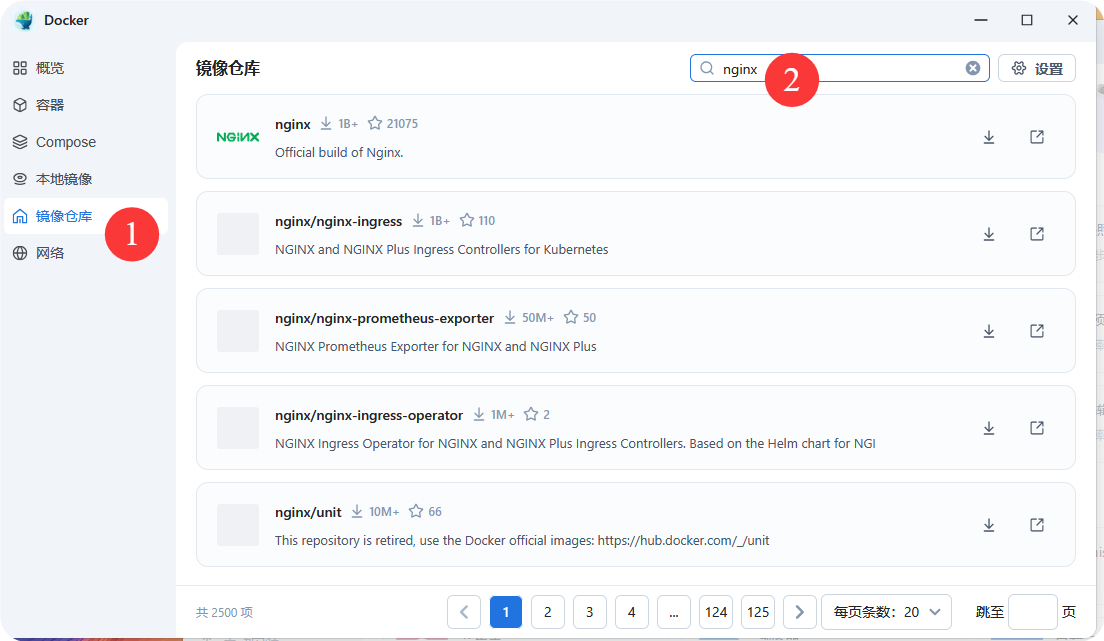The width and height of the screenshot is (1104, 641).
Task: Go to page 2
Action: [548, 612]
